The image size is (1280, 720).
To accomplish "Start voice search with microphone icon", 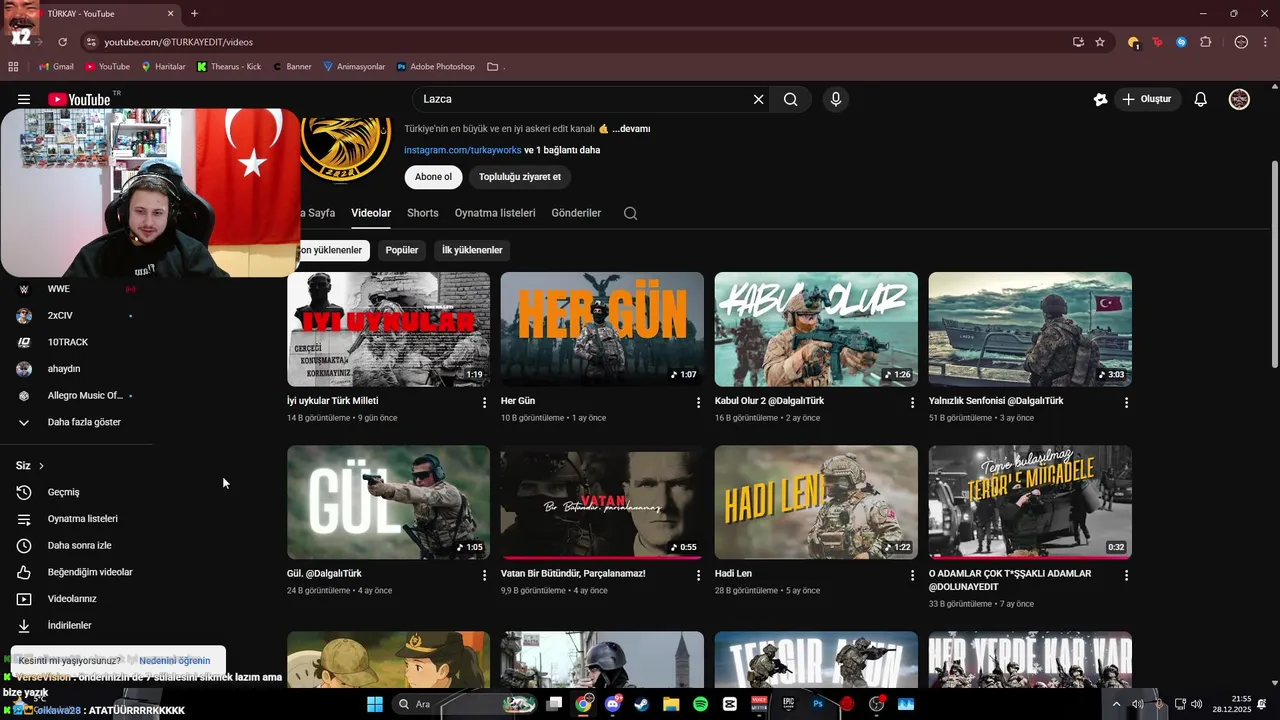I will coord(836,99).
